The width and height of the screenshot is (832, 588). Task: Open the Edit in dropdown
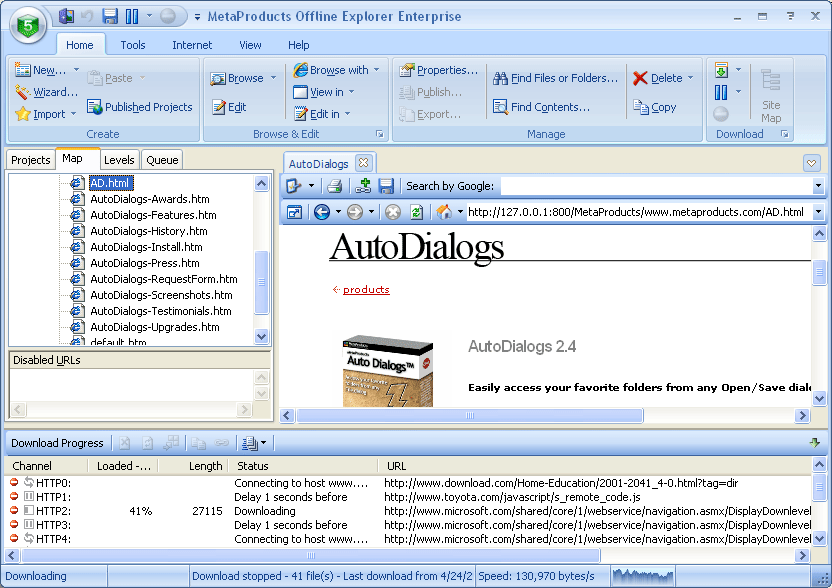pyautogui.click(x=348, y=114)
